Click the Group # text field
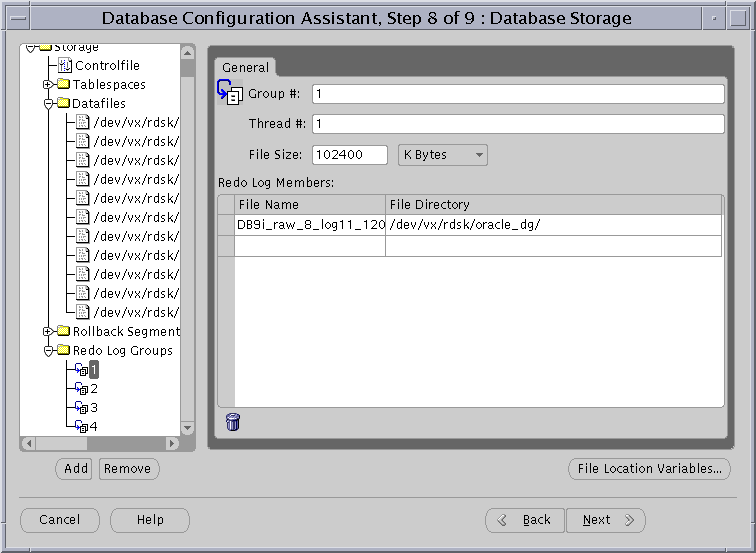756x553 pixels. click(x=517, y=94)
